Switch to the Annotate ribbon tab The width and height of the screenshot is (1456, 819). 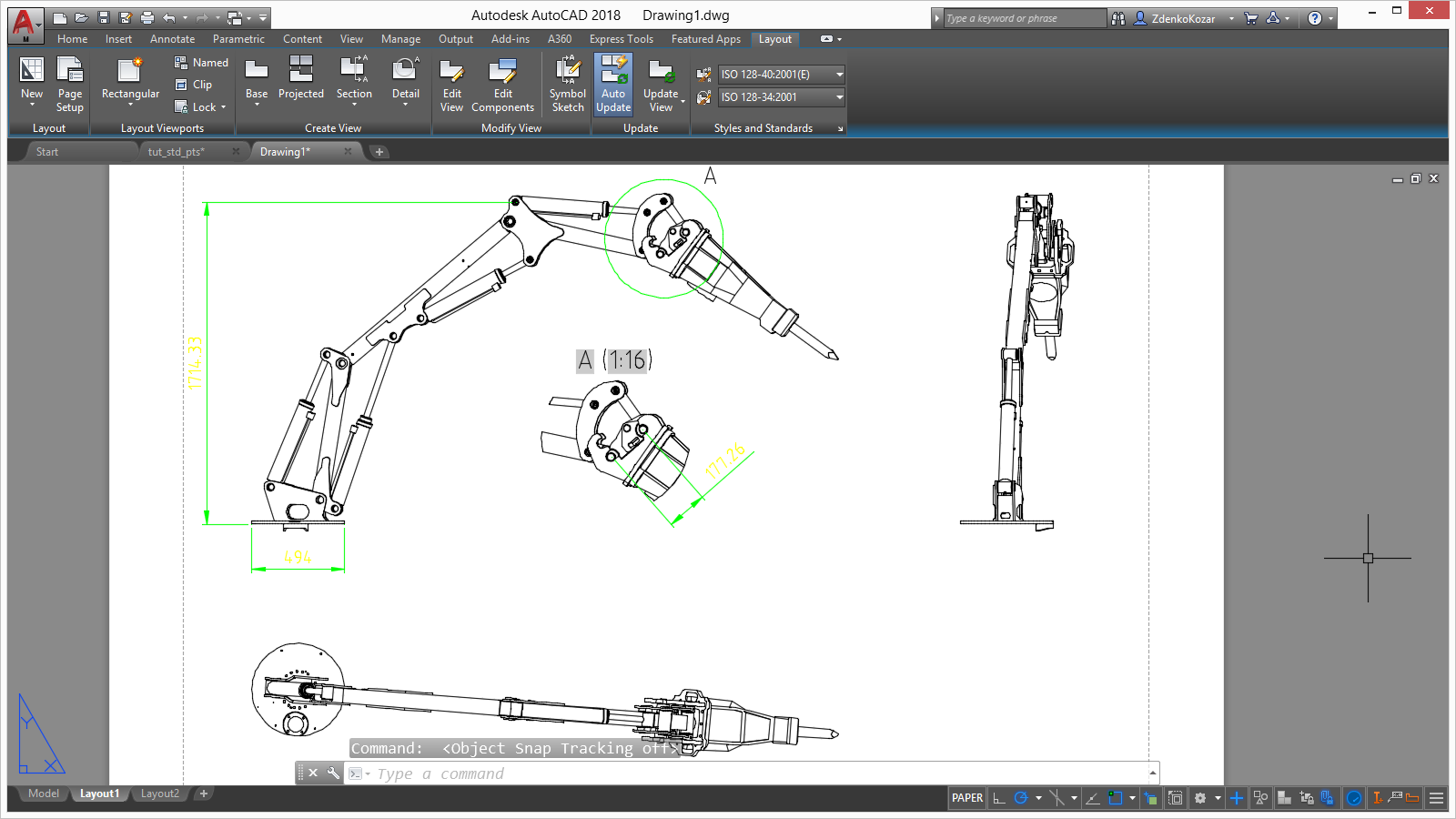[172, 39]
